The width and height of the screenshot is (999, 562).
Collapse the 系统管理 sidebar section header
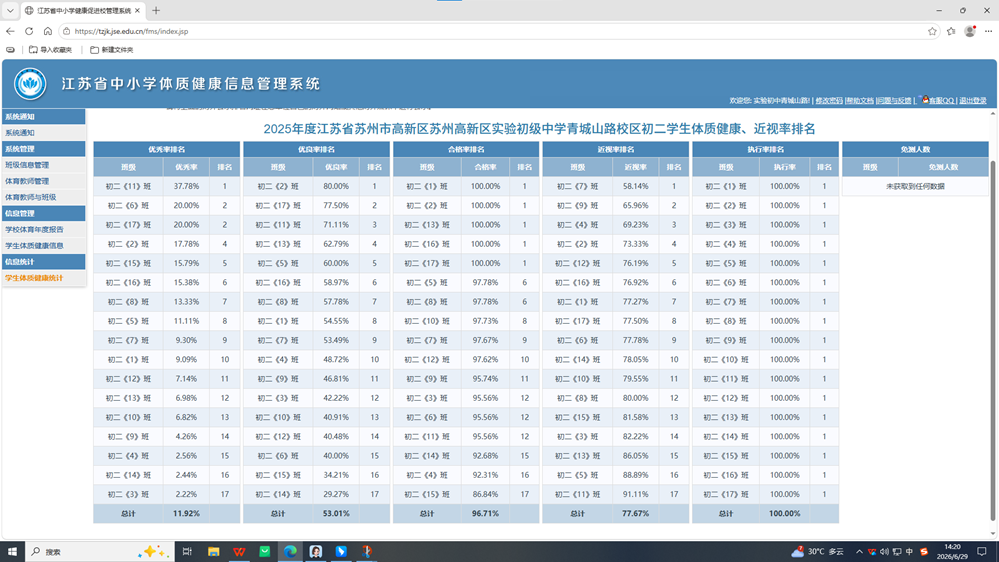[x=44, y=148]
